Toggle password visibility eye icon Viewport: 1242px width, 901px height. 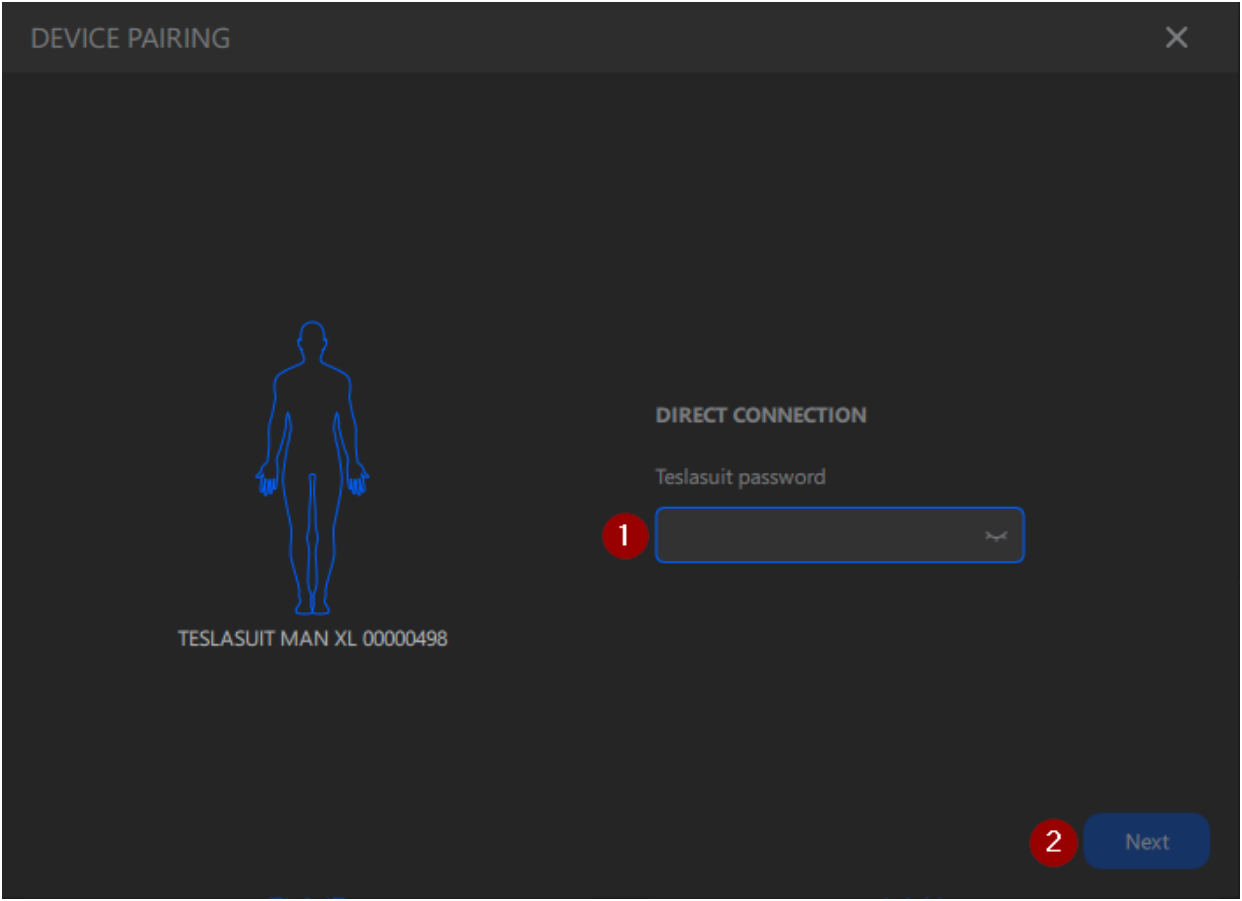pos(994,537)
